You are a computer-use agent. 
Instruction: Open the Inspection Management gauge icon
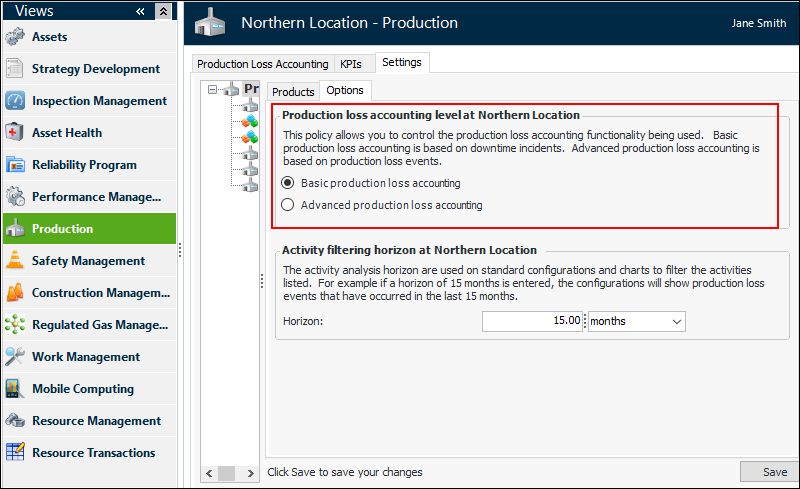(x=15, y=101)
